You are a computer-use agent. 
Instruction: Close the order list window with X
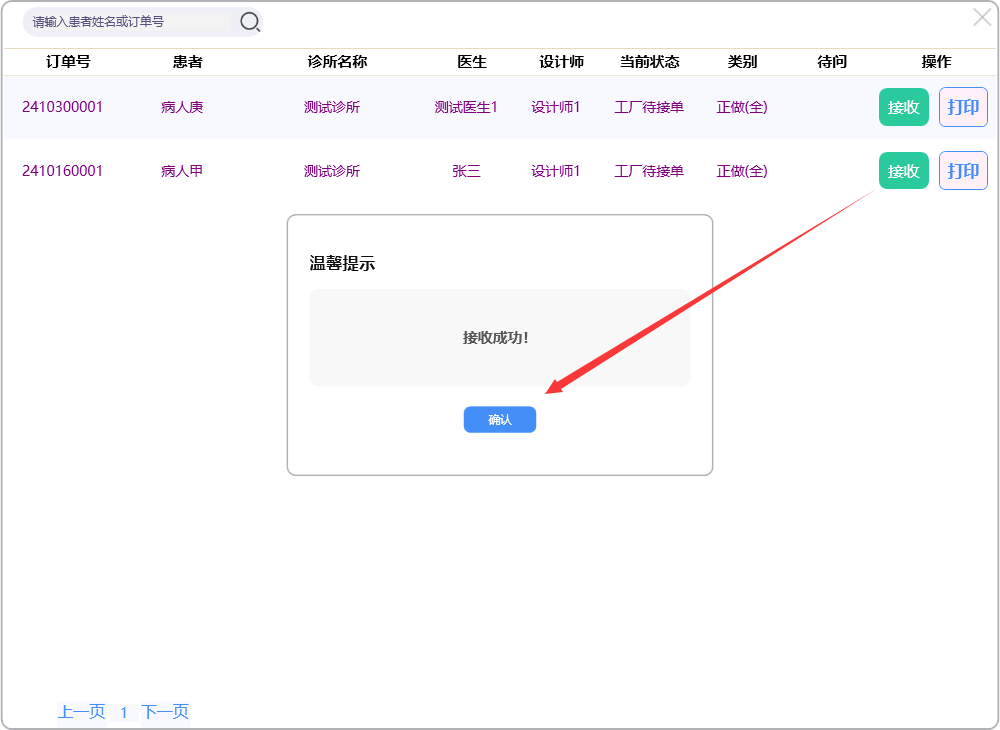point(982,17)
